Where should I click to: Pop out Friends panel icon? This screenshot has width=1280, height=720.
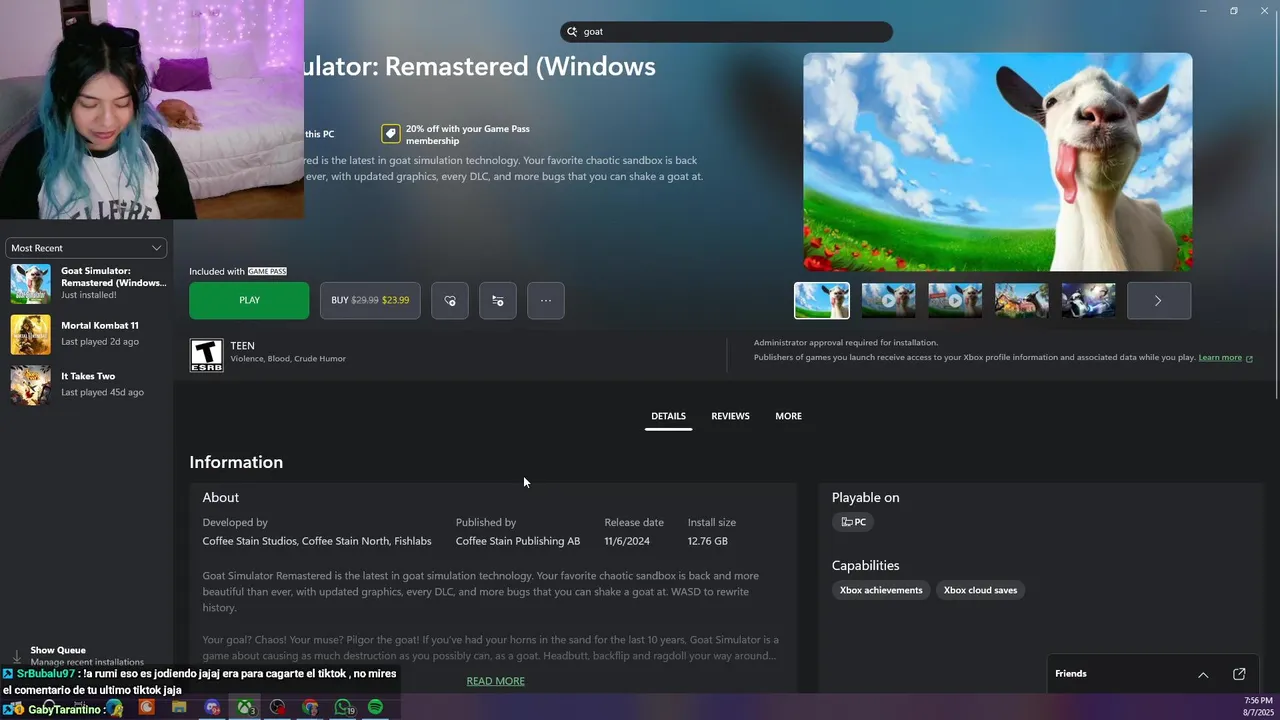(1239, 674)
